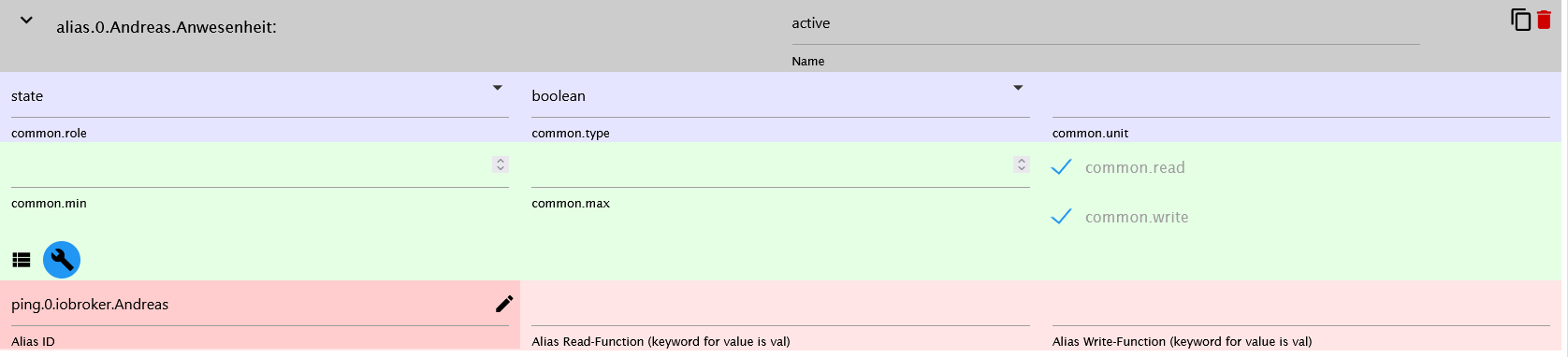This screenshot has width=1568, height=357.
Task: Enable or disable common.read
Action: [1061, 167]
